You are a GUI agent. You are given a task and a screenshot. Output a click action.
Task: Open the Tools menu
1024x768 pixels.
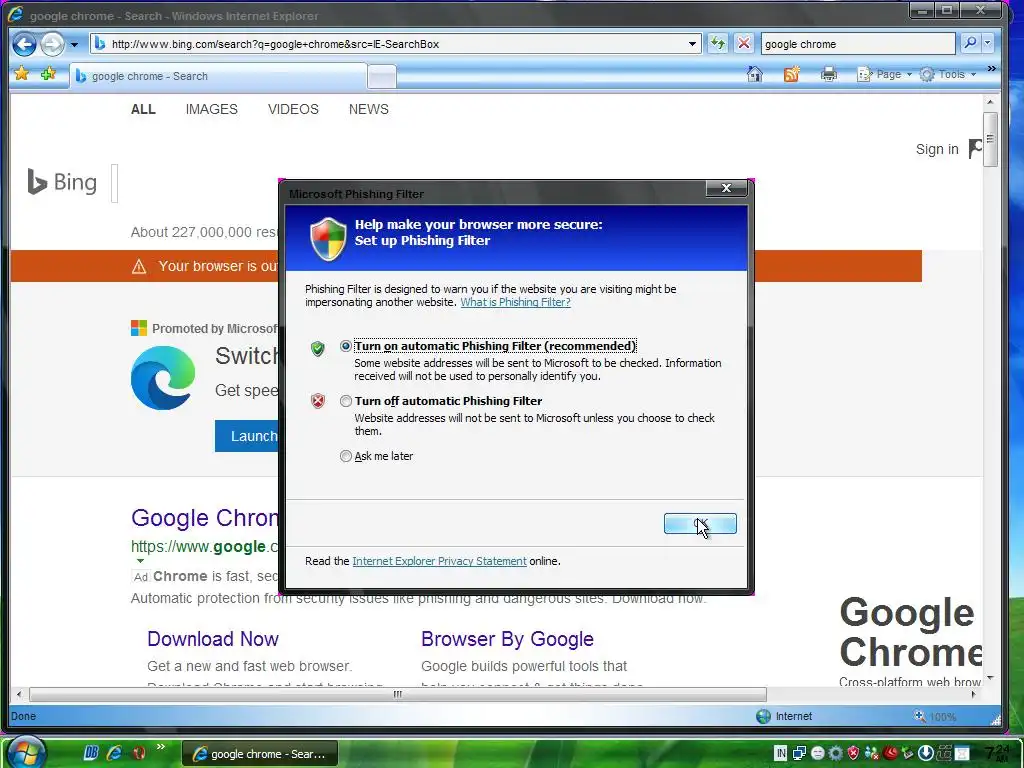(948, 74)
